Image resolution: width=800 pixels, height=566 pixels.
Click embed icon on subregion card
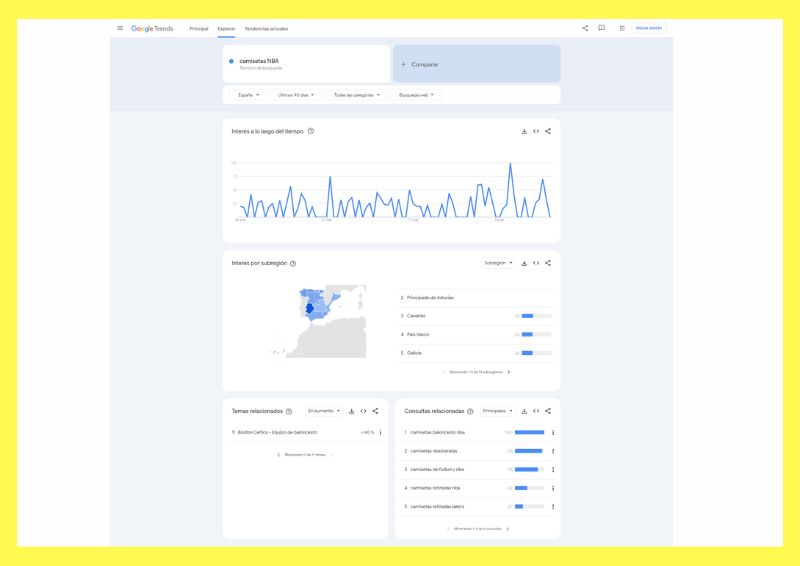pos(536,263)
